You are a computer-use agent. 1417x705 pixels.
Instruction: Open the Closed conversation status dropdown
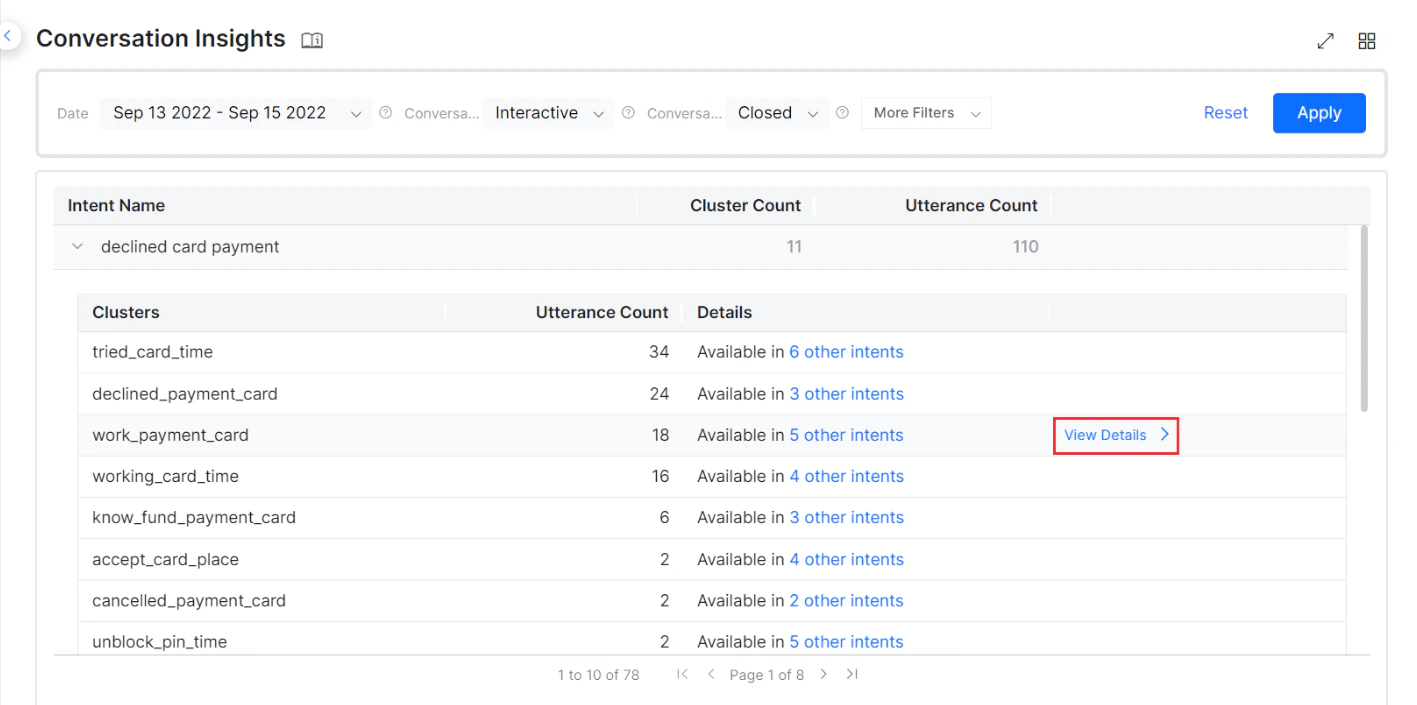(x=776, y=113)
